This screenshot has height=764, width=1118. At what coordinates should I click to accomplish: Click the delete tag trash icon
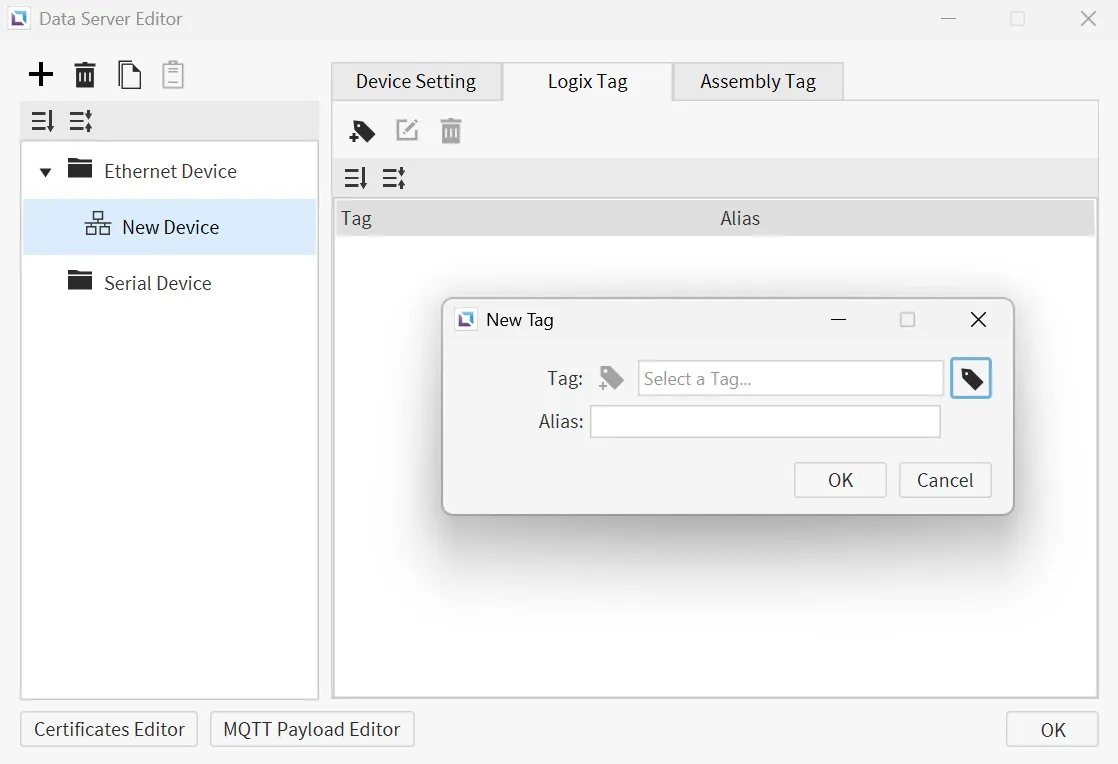pos(451,131)
